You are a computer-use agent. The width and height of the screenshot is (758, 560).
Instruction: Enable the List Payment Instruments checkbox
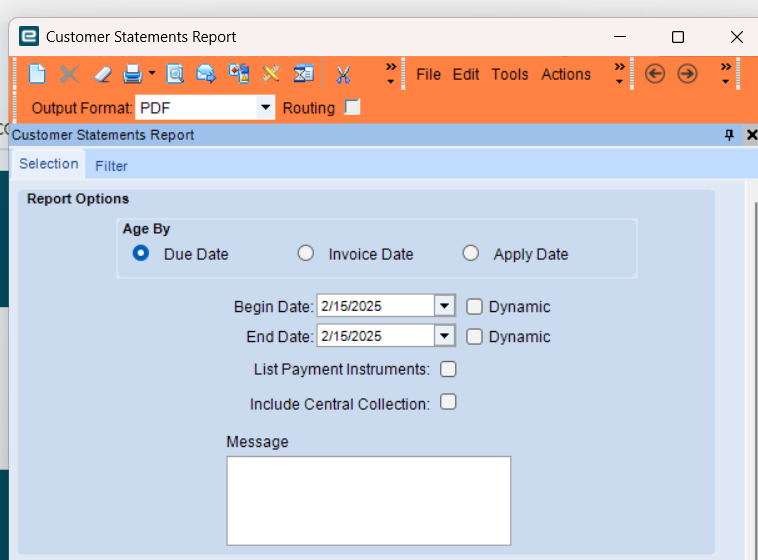pyautogui.click(x=448, y=369)
